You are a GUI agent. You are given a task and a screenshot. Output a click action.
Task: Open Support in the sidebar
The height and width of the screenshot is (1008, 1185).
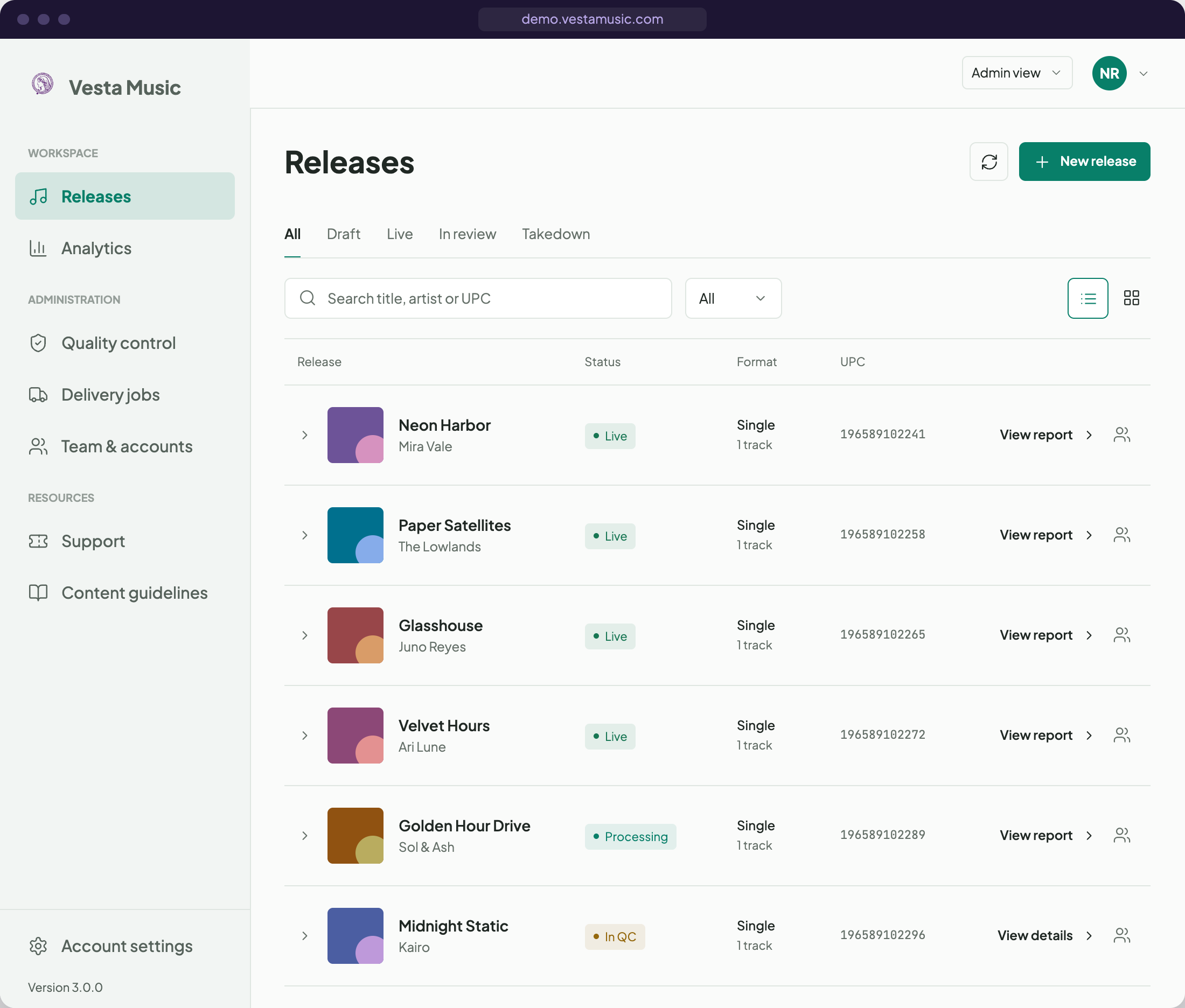coord(124,541)
